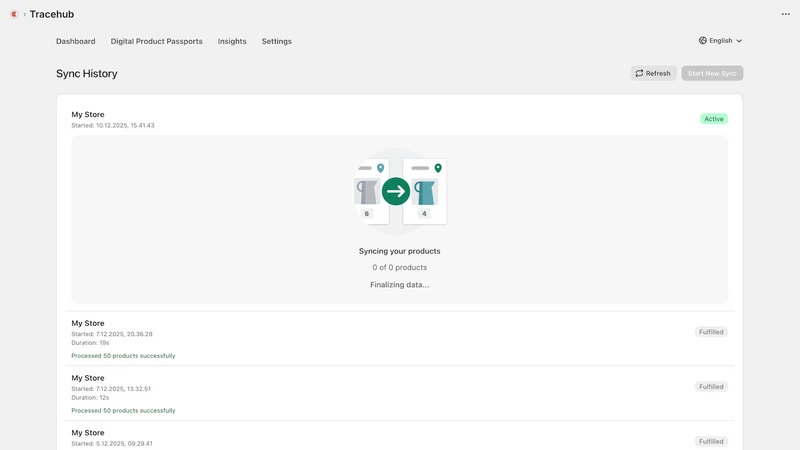Image resolution: width=800 pixels, height=450 pixels.
Task: Click the Tracehub breadcrumb title
Action: coord(52,14)
